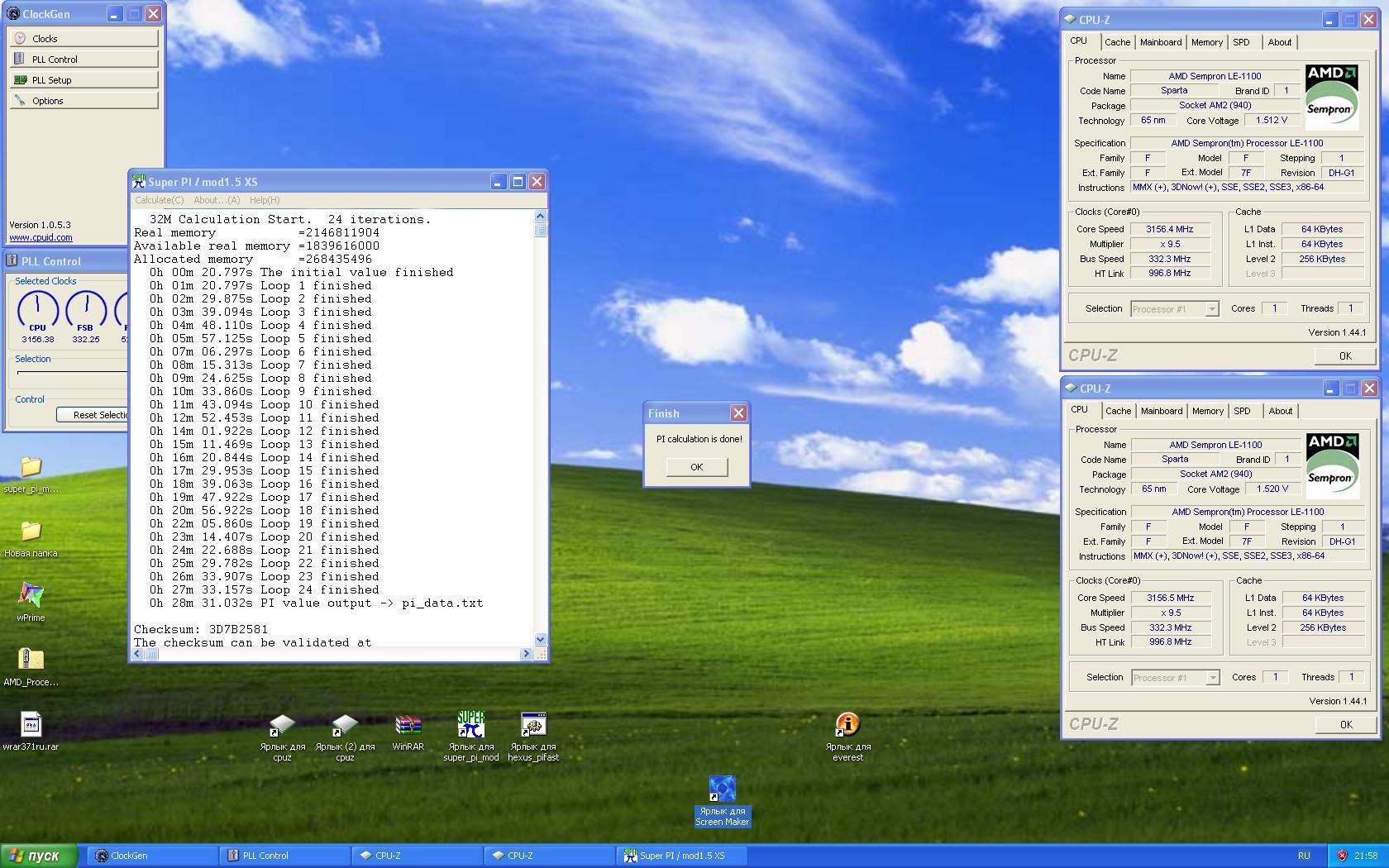Switch to About tab in upper CPU-Z
The height and width of the screenshot is (868, 1389).
[x=1280, y=42]
